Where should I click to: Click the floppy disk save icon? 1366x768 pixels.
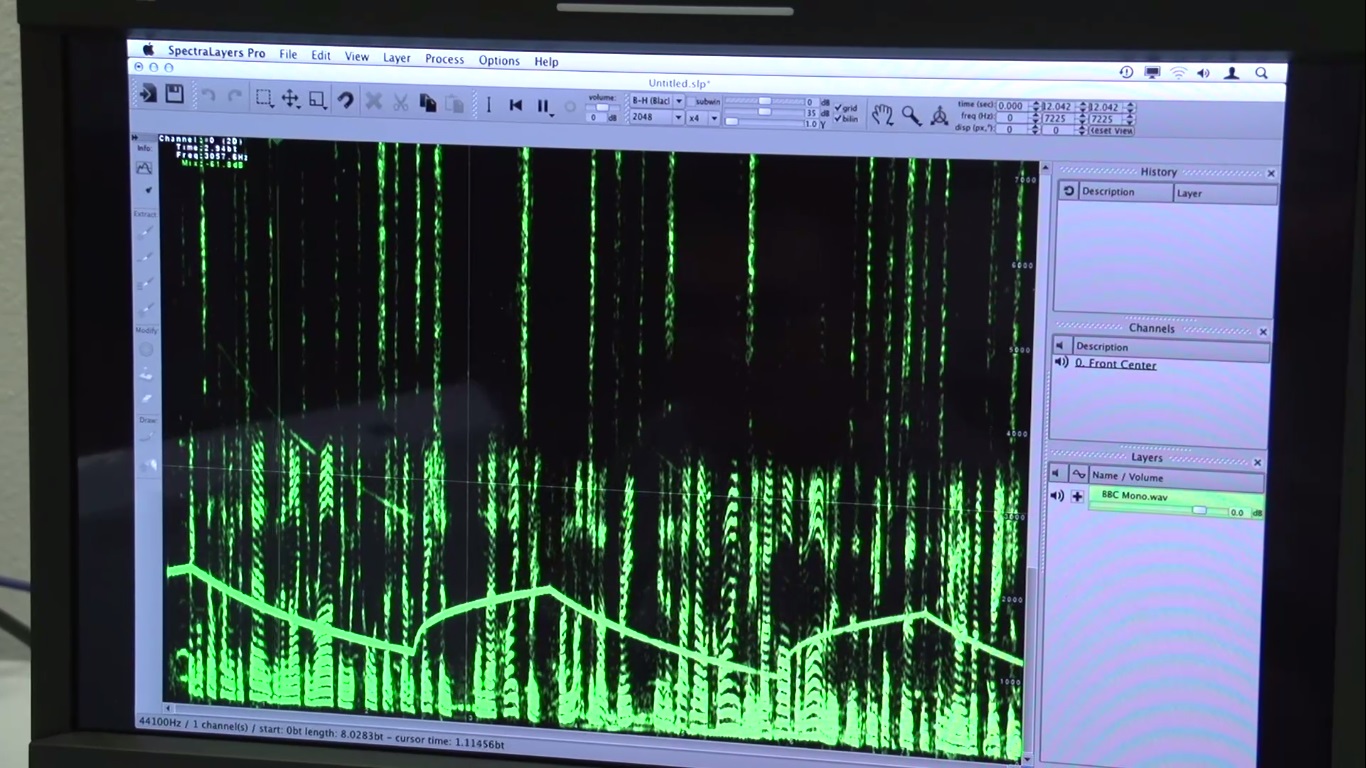(174, 94)
